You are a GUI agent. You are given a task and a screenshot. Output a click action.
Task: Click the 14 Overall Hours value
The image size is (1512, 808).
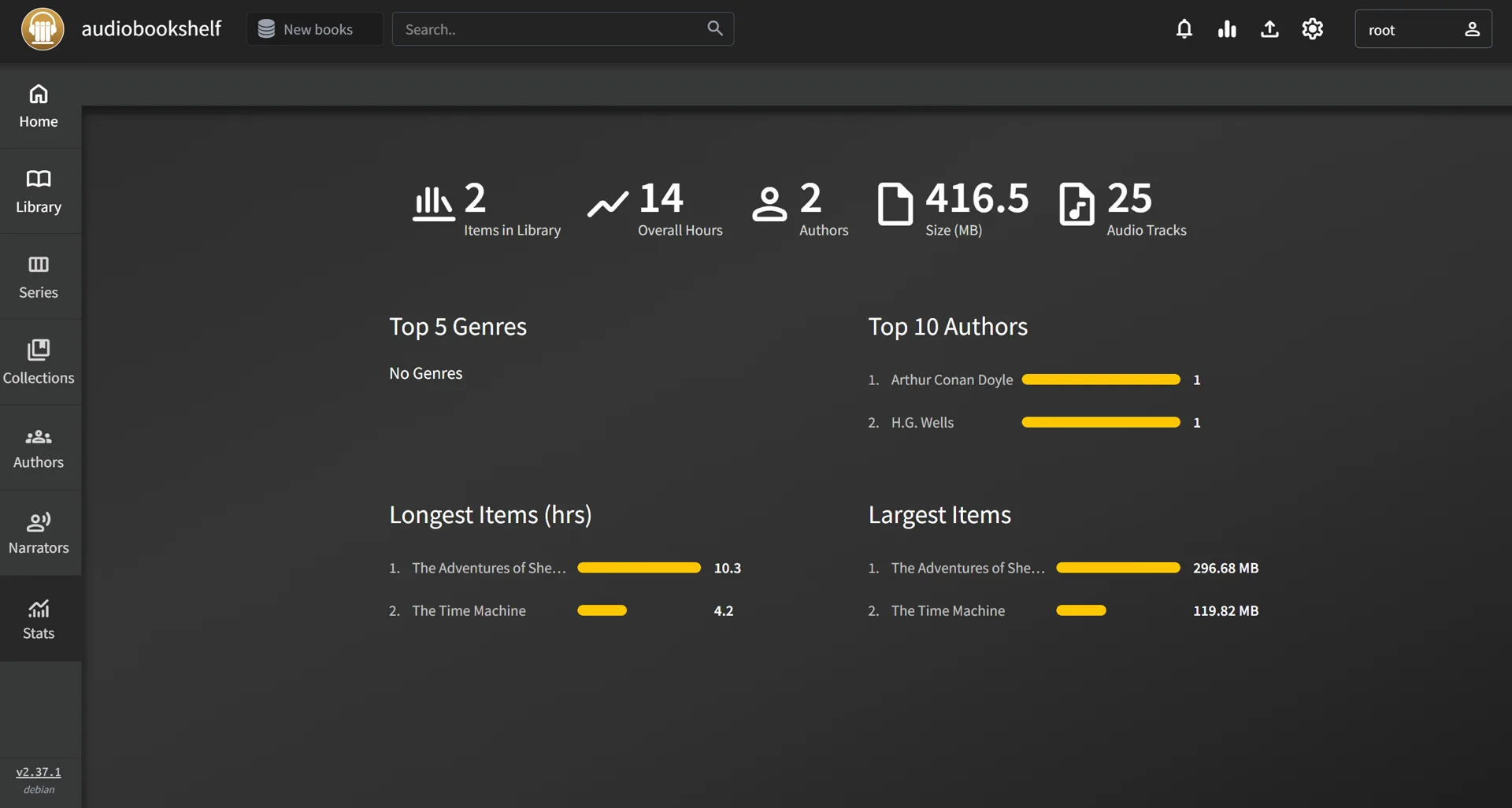(x=661, y=198)
